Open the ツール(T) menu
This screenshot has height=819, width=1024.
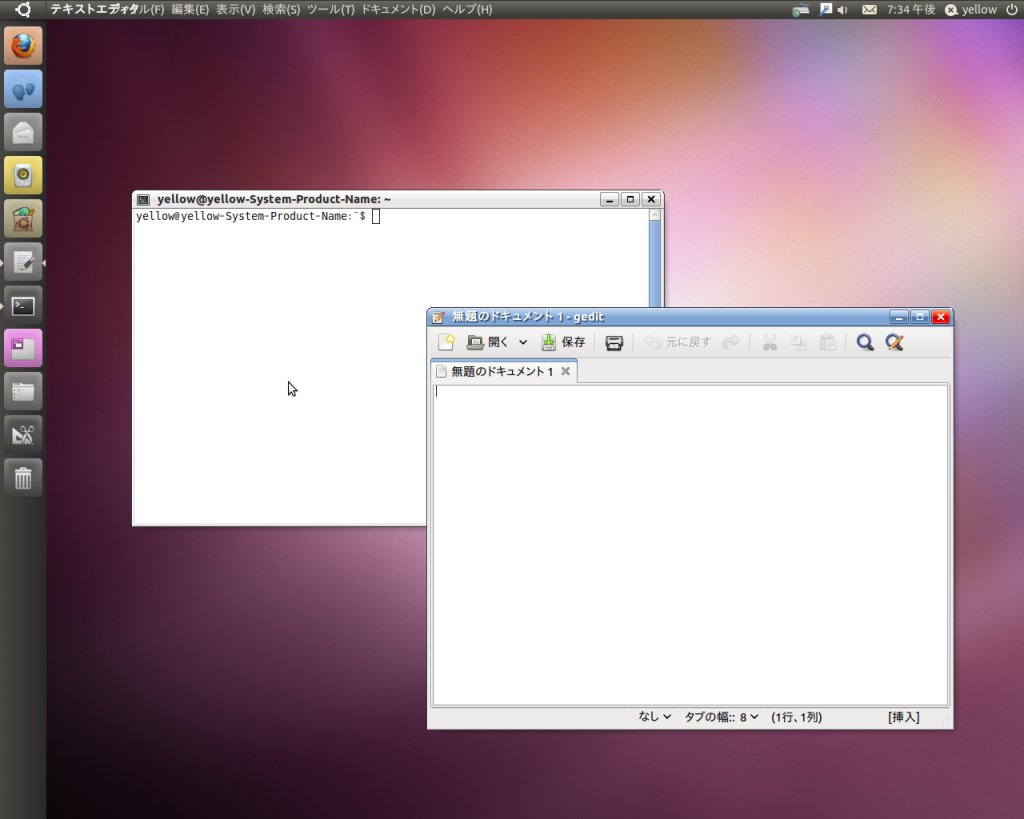(330, 9)
